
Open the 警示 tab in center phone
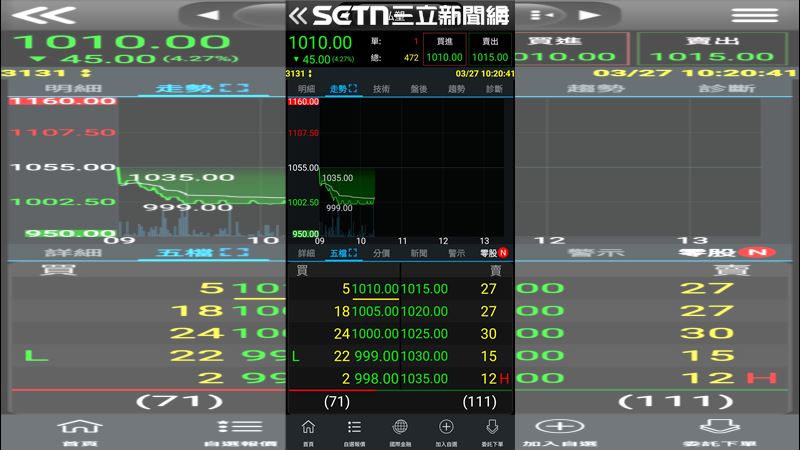pyautogui.click(x=456, y=253)
